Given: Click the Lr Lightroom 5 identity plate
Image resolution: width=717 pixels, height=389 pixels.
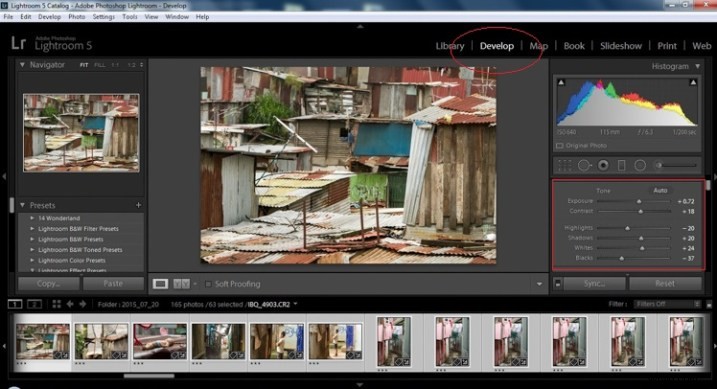Looking at the screenshot, I should (x=51, y=43).
